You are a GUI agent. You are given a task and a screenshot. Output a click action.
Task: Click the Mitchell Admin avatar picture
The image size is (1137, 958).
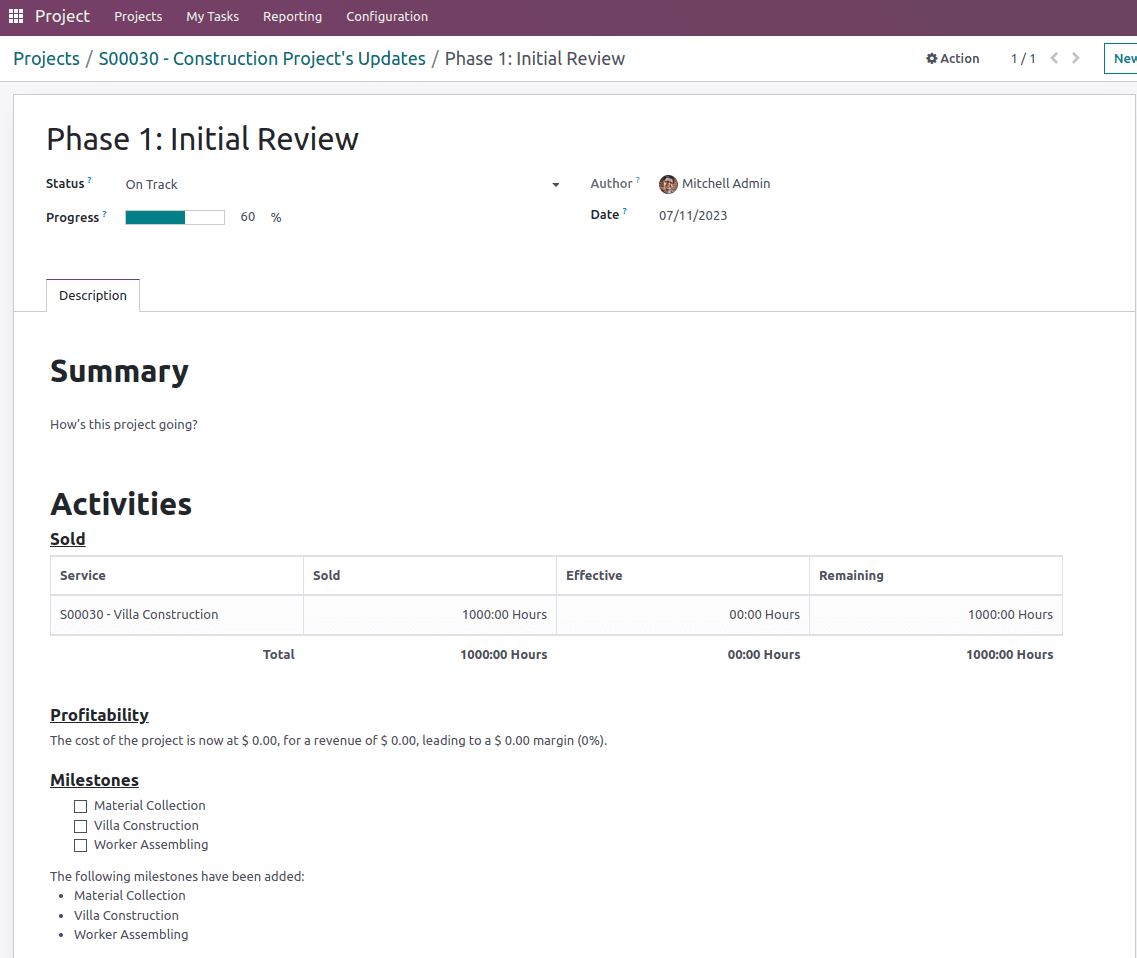click(x=668, y=184)
